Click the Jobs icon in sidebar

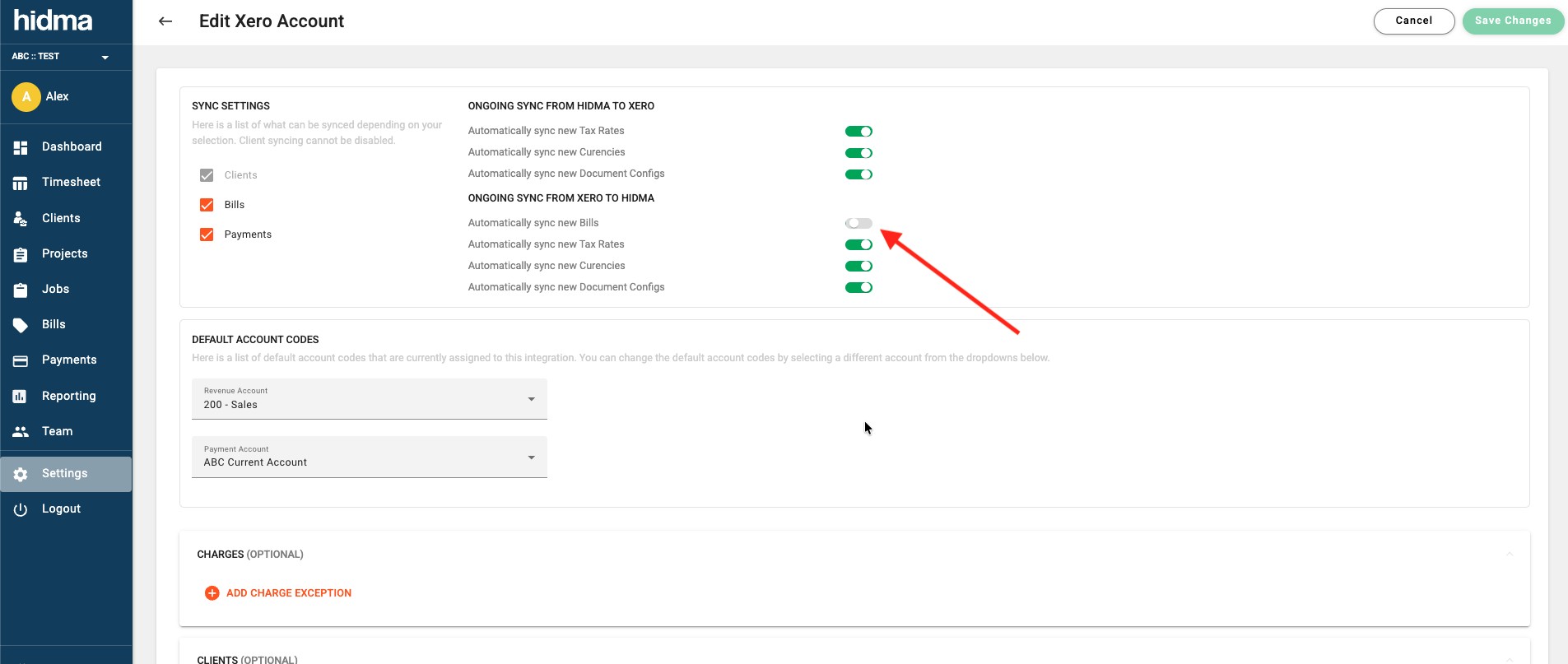[x=21, y=290]
